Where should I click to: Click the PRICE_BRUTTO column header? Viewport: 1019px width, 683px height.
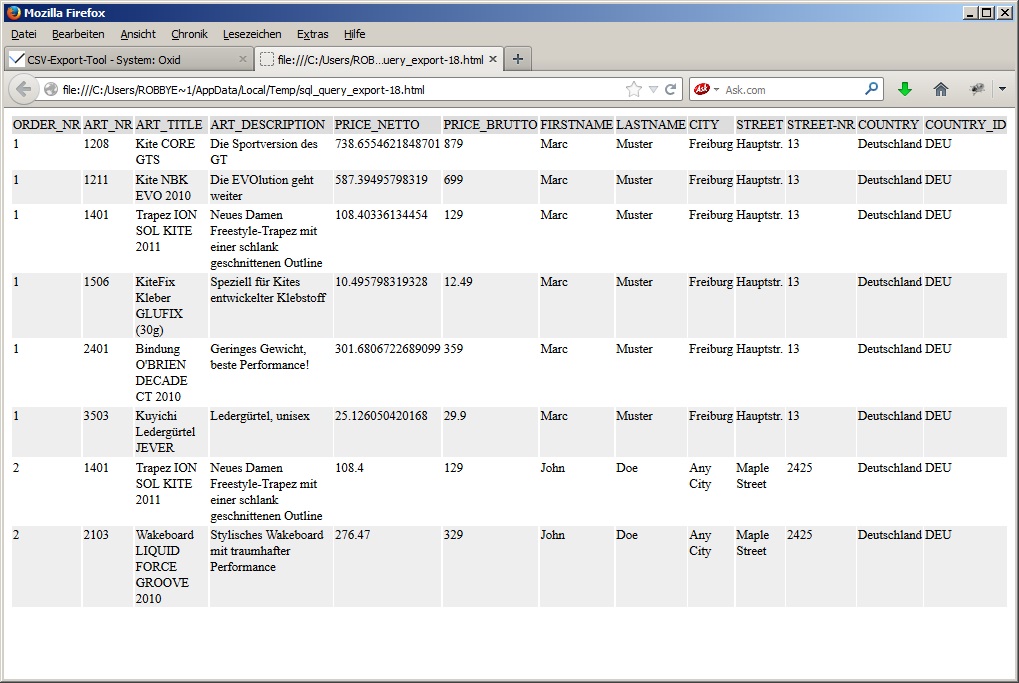point(490,125)
